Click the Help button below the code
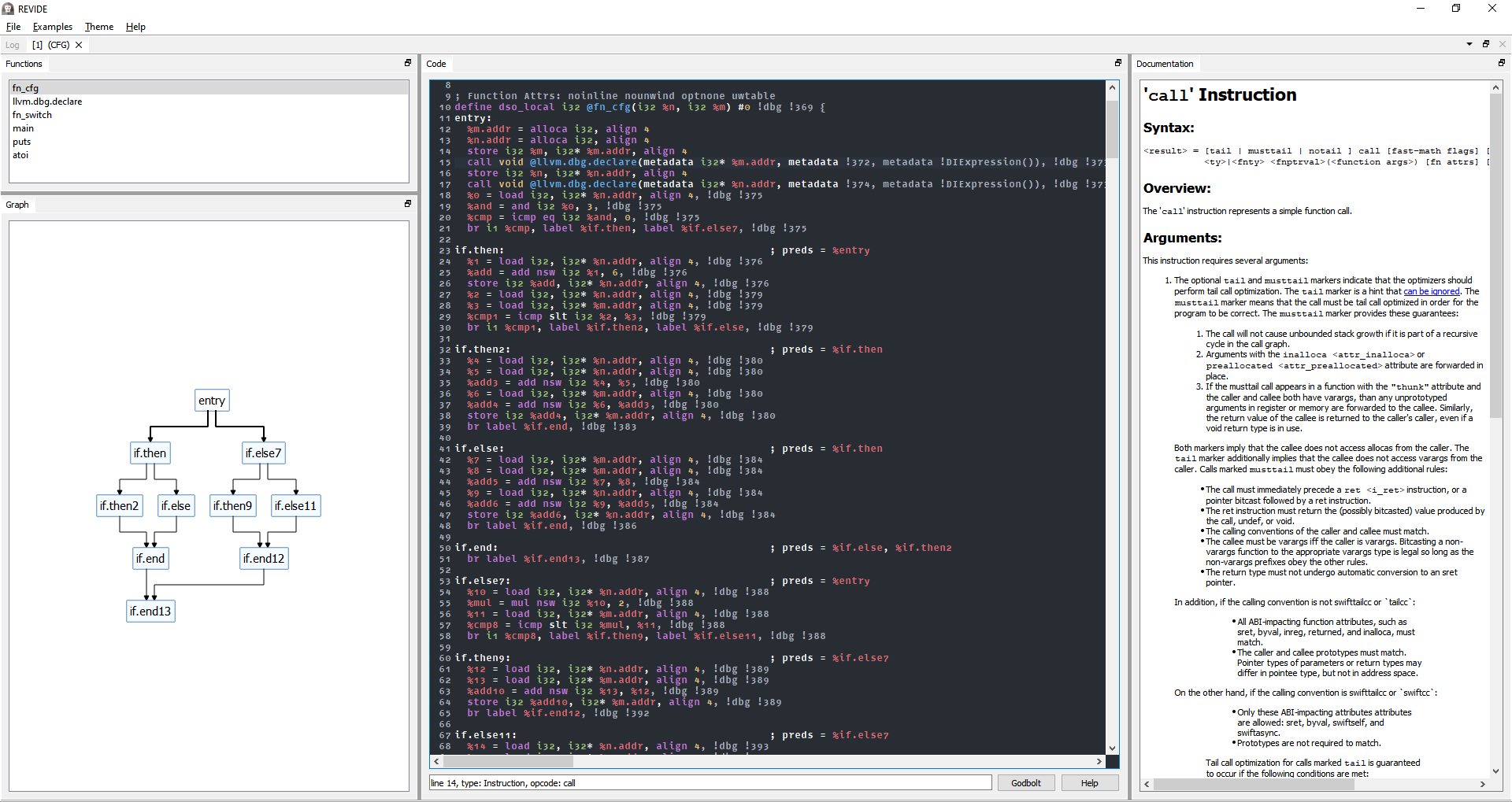Screen dimensions: 1512x802 click(1090, 783)
